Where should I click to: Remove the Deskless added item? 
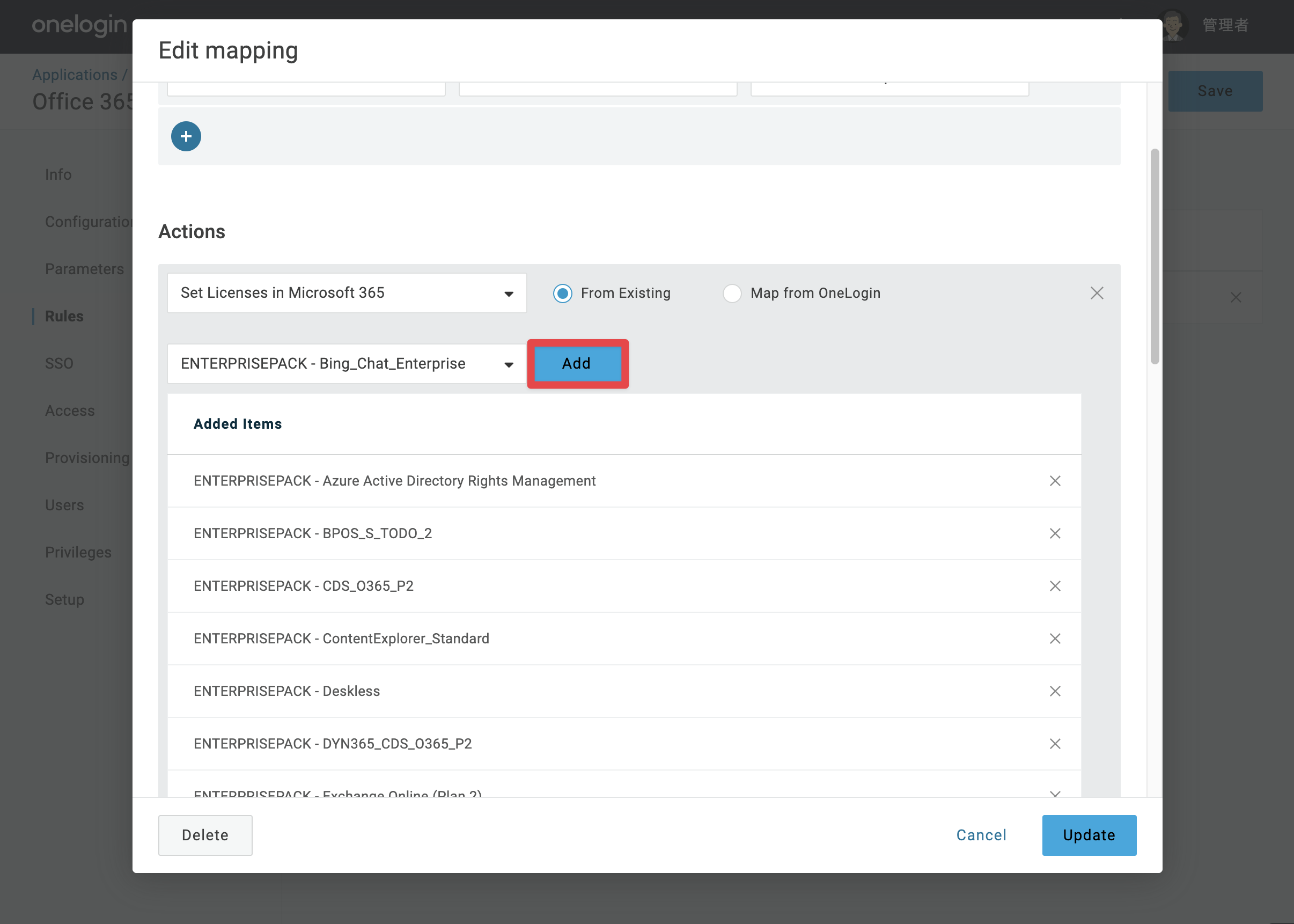(1055, 691)
